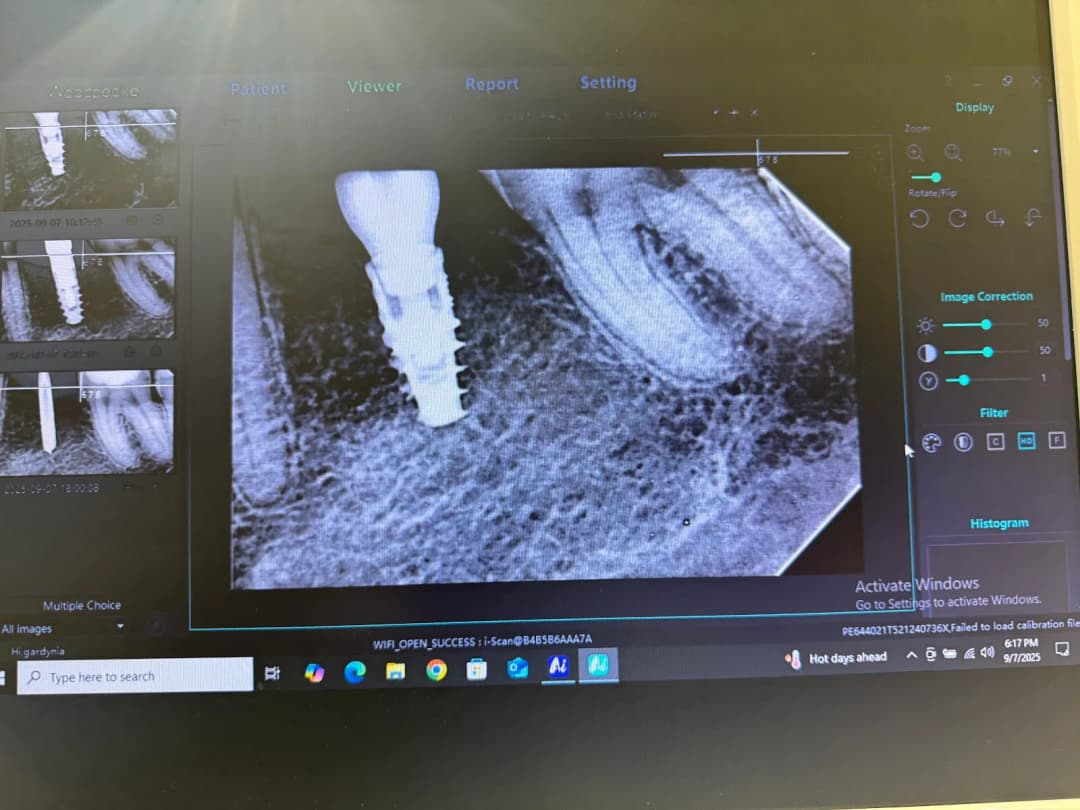Click the Image Correction heading
Screen dimensions: 1080x810
[x=986, y=297]
